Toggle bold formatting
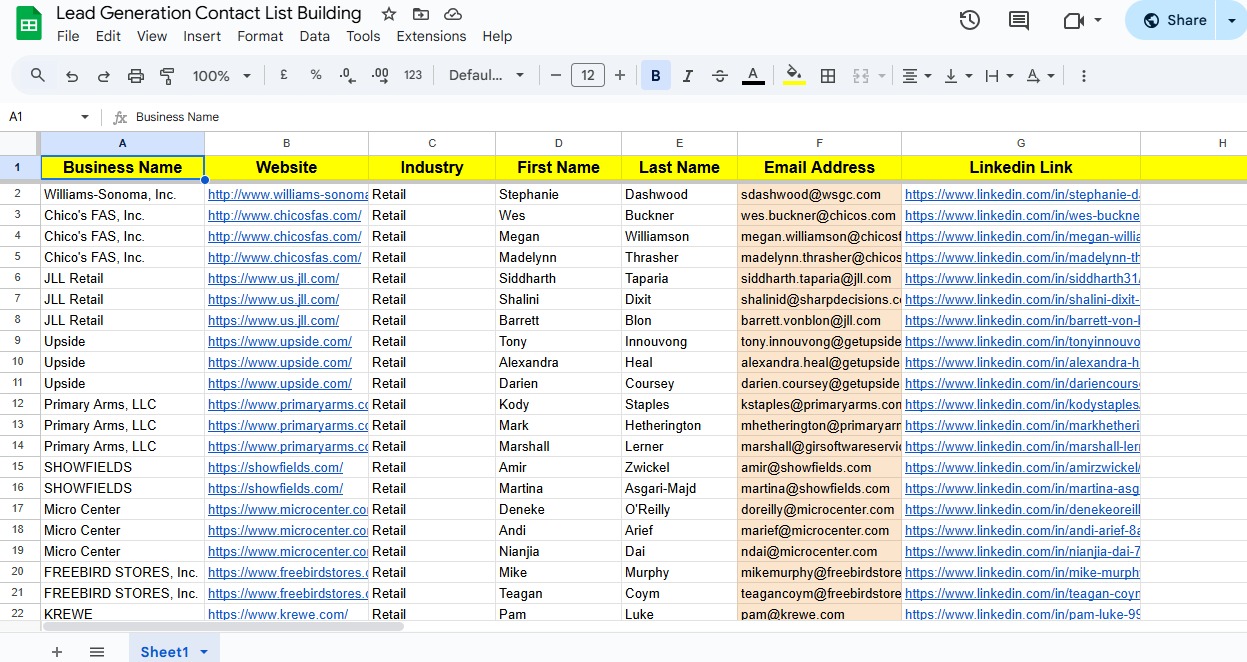1247x662 pixels. [656, 75]
